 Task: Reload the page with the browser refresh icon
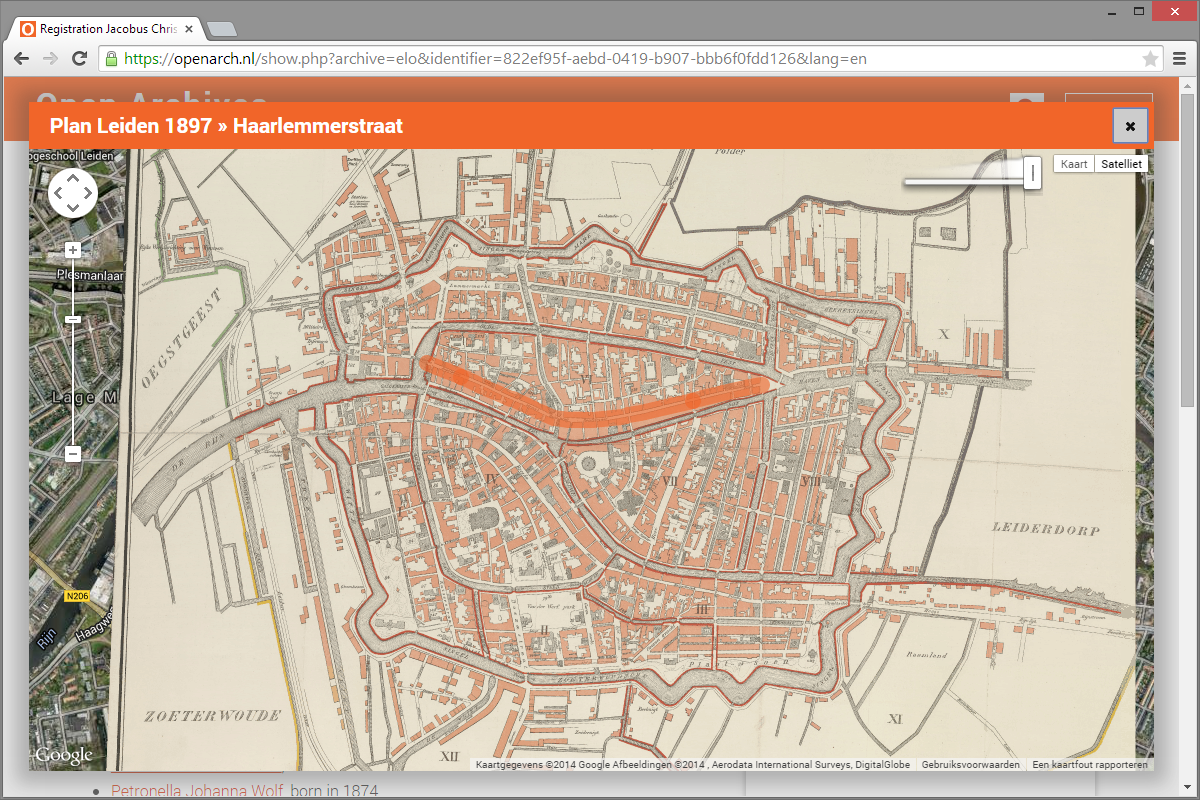point(79,58)
